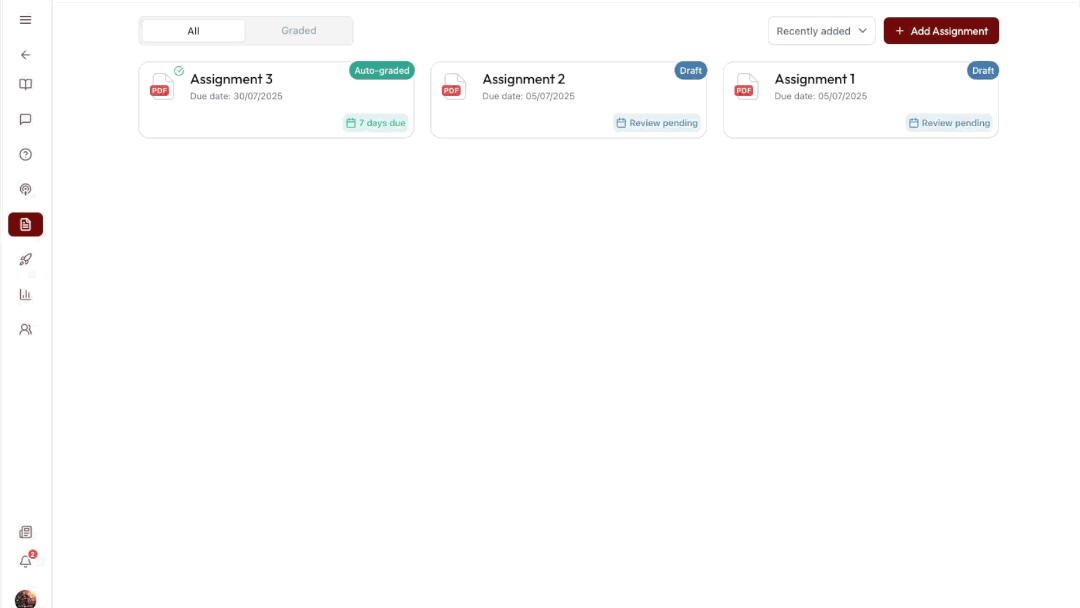The height and width of the screenshot is (608, 1080).
Task: Open the chat bubble icon in sidebar
Action: pos(26,119)
